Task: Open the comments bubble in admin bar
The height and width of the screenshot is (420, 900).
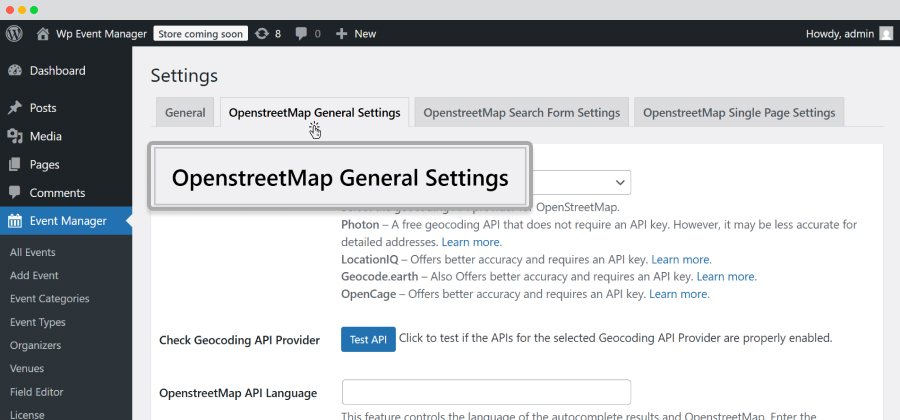Action: pyautogui.click(x=301, y=34)
